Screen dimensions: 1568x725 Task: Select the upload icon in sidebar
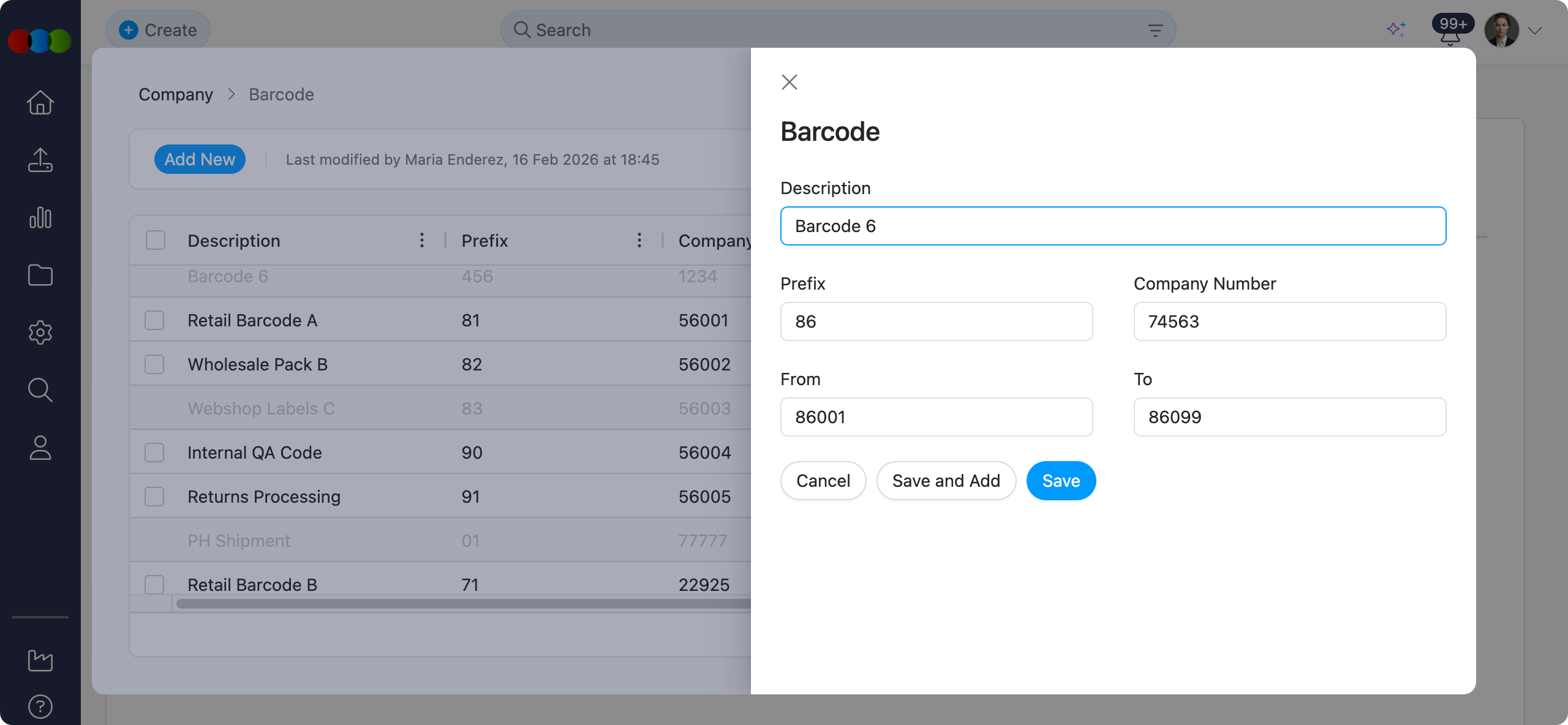click(x=40, y=160)
